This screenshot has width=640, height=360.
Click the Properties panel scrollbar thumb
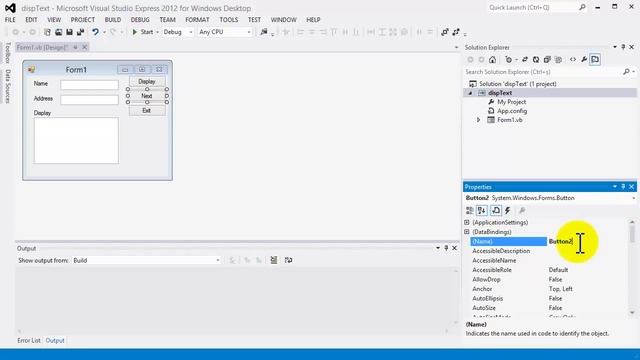tap(632, 234)
